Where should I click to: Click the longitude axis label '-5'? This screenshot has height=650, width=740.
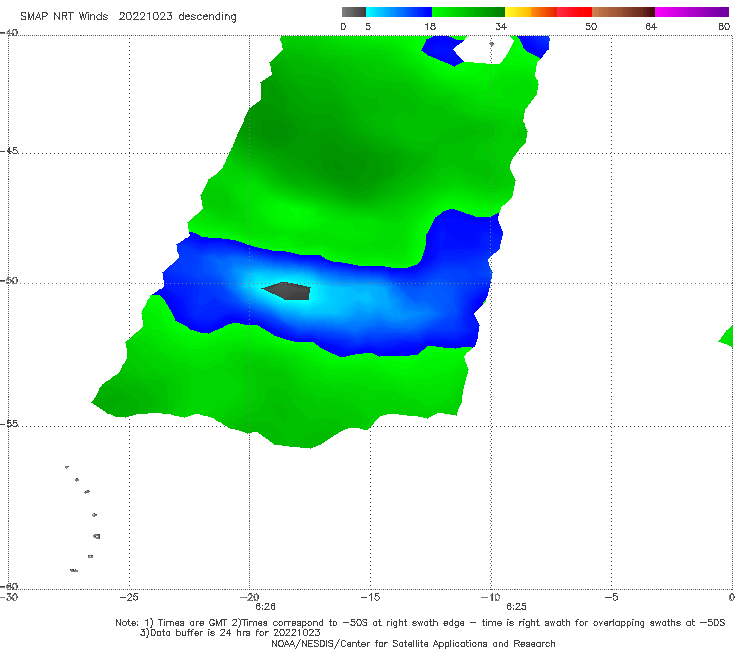point(611,598)
